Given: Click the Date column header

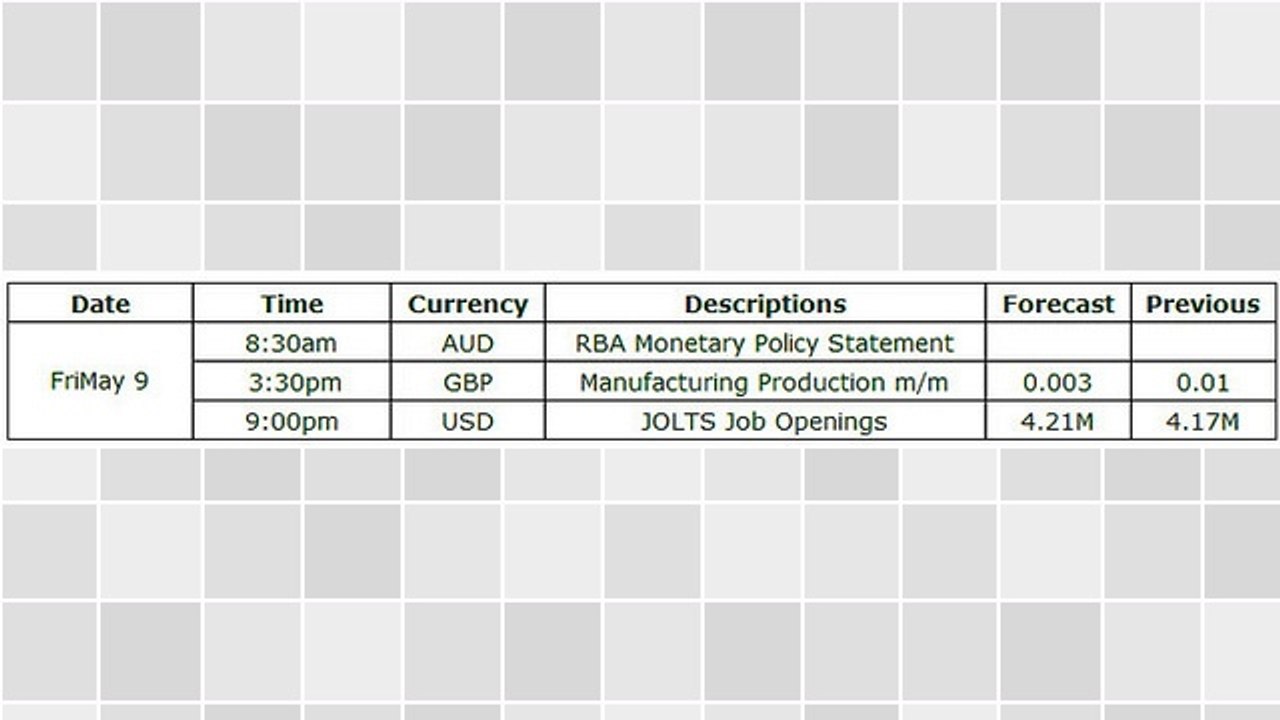Looking at the screenshot, I should click(100, 304).
